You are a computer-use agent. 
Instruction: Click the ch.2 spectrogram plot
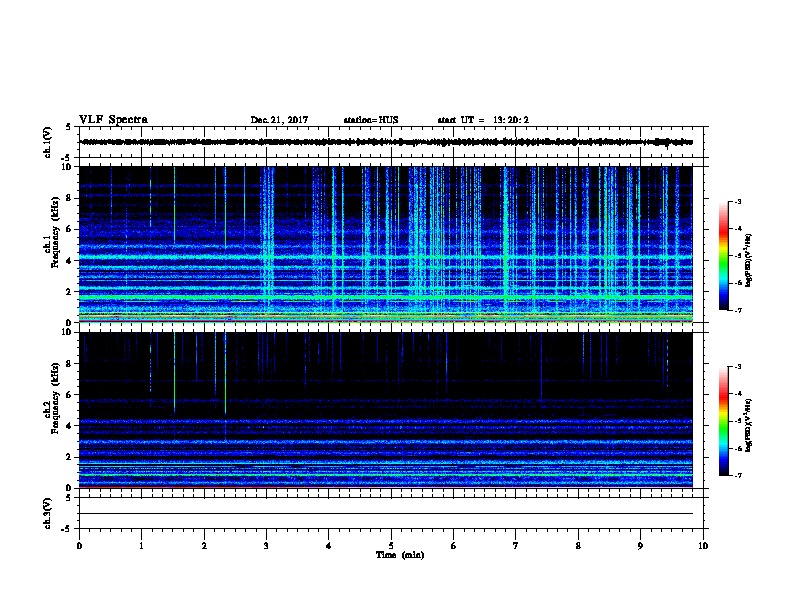[386, 410]
